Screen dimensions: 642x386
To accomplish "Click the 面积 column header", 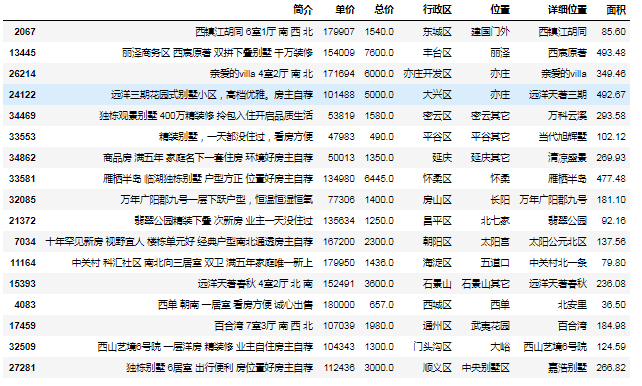I will [616, 10].
